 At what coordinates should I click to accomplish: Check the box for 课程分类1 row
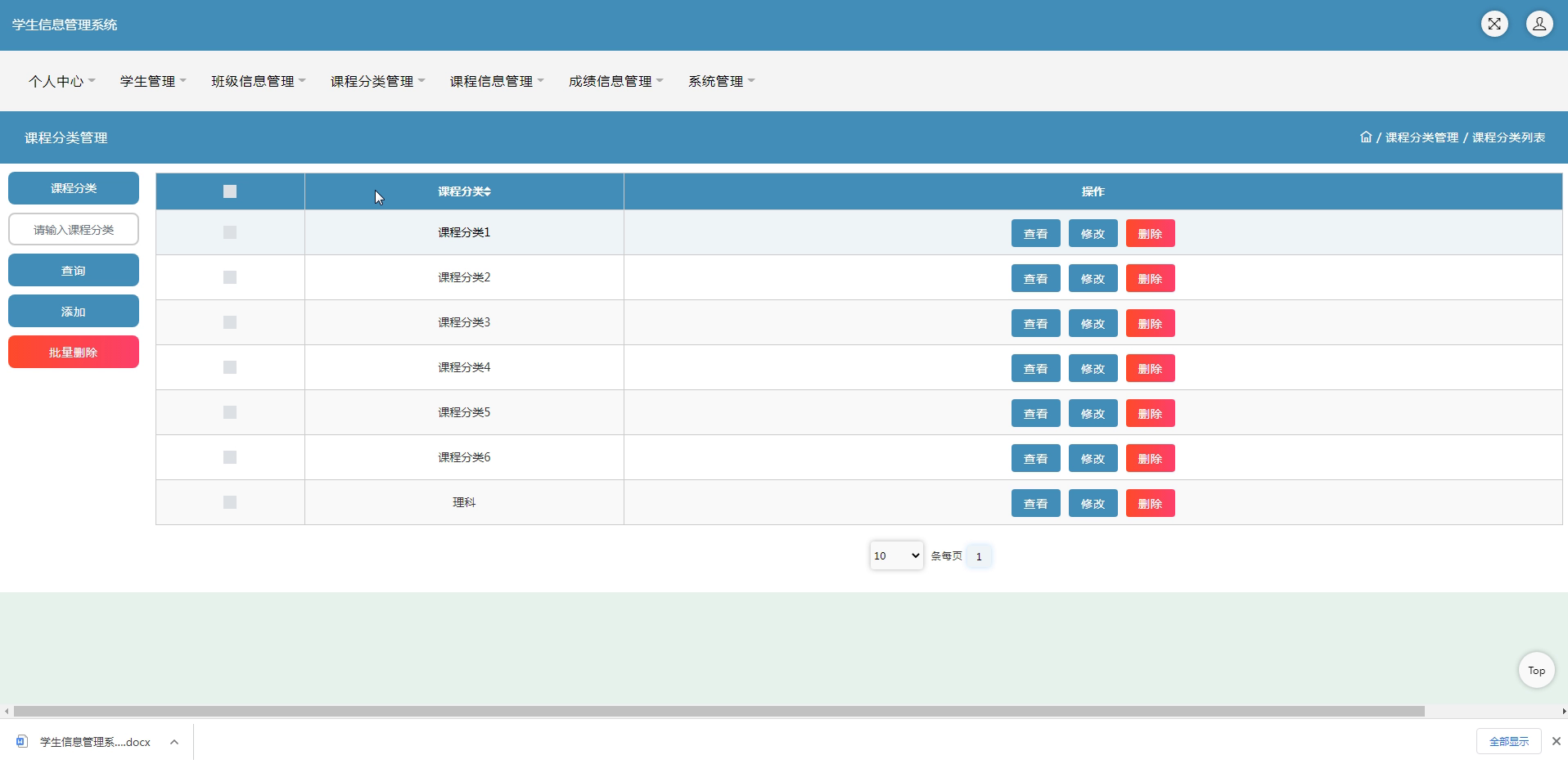click(230, 232)
